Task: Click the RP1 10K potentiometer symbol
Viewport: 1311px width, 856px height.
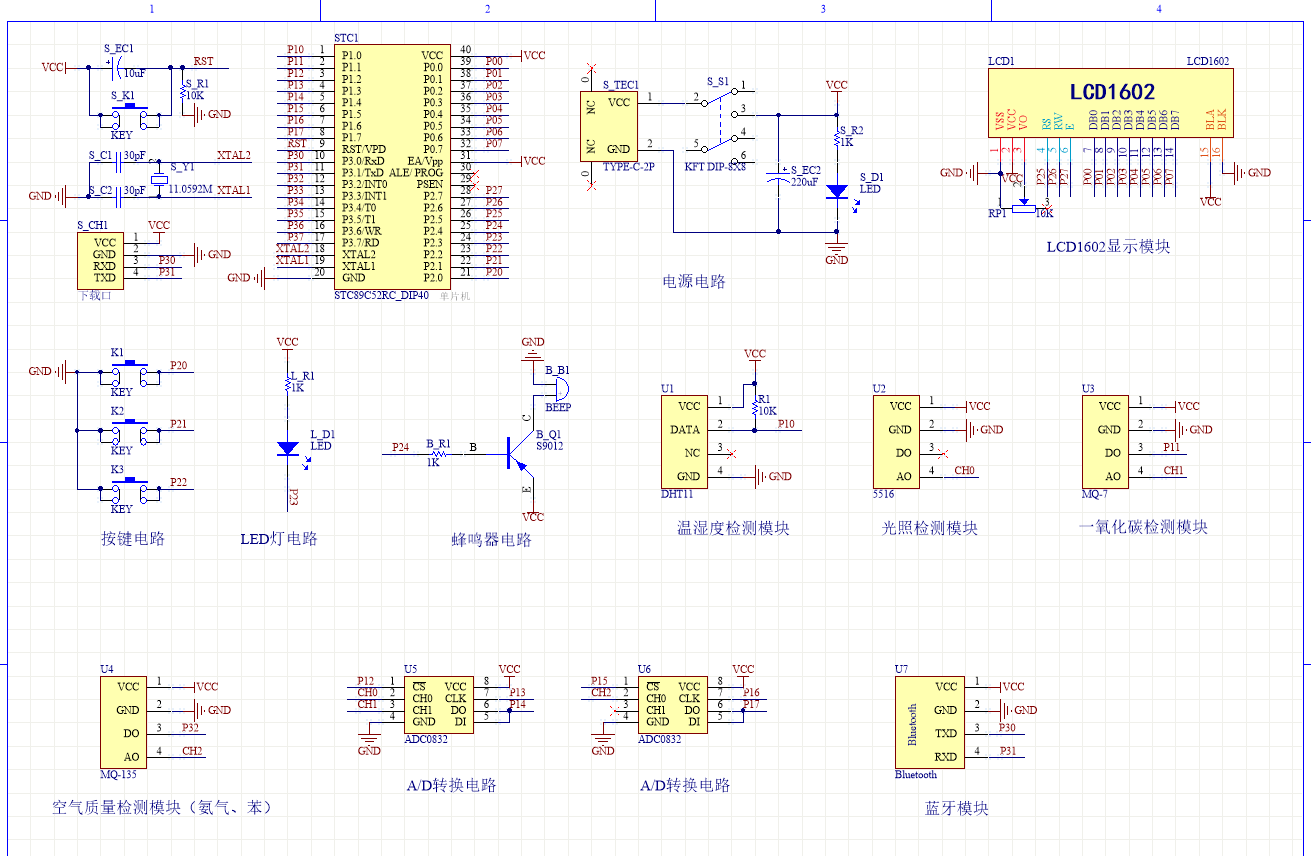Action: (1022, 205)
